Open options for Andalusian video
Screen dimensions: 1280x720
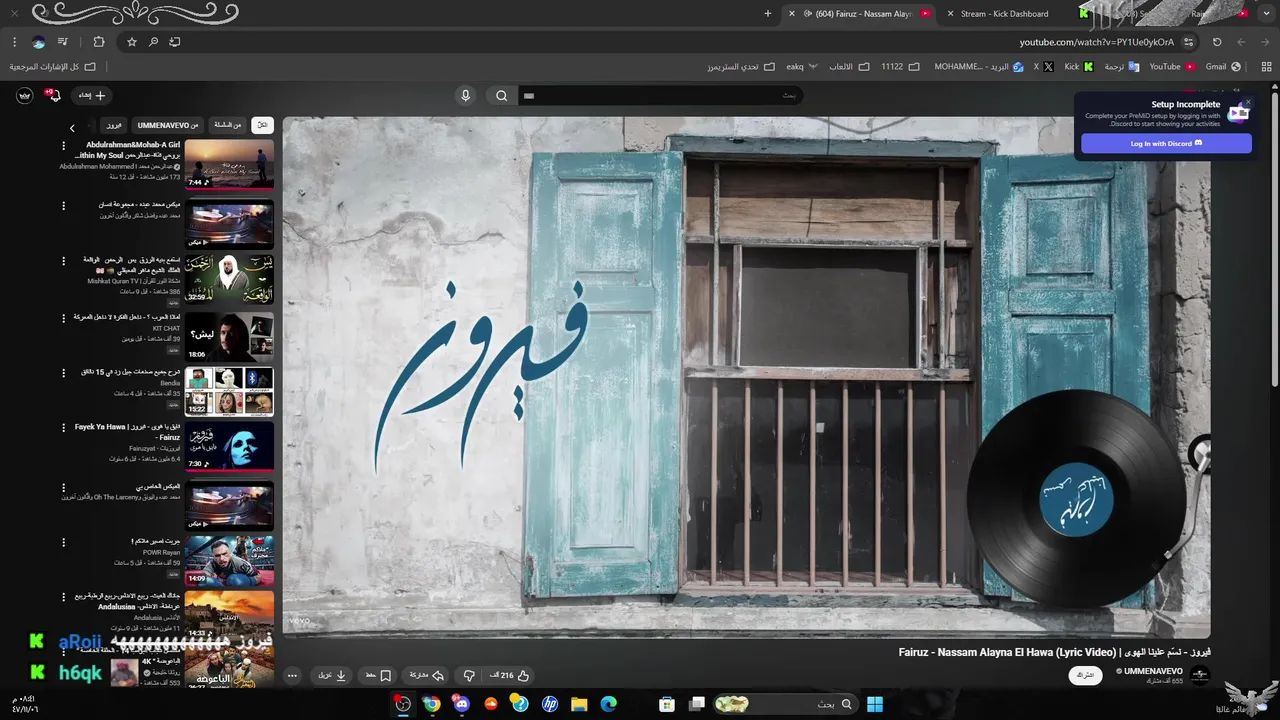tap(64, 597)
